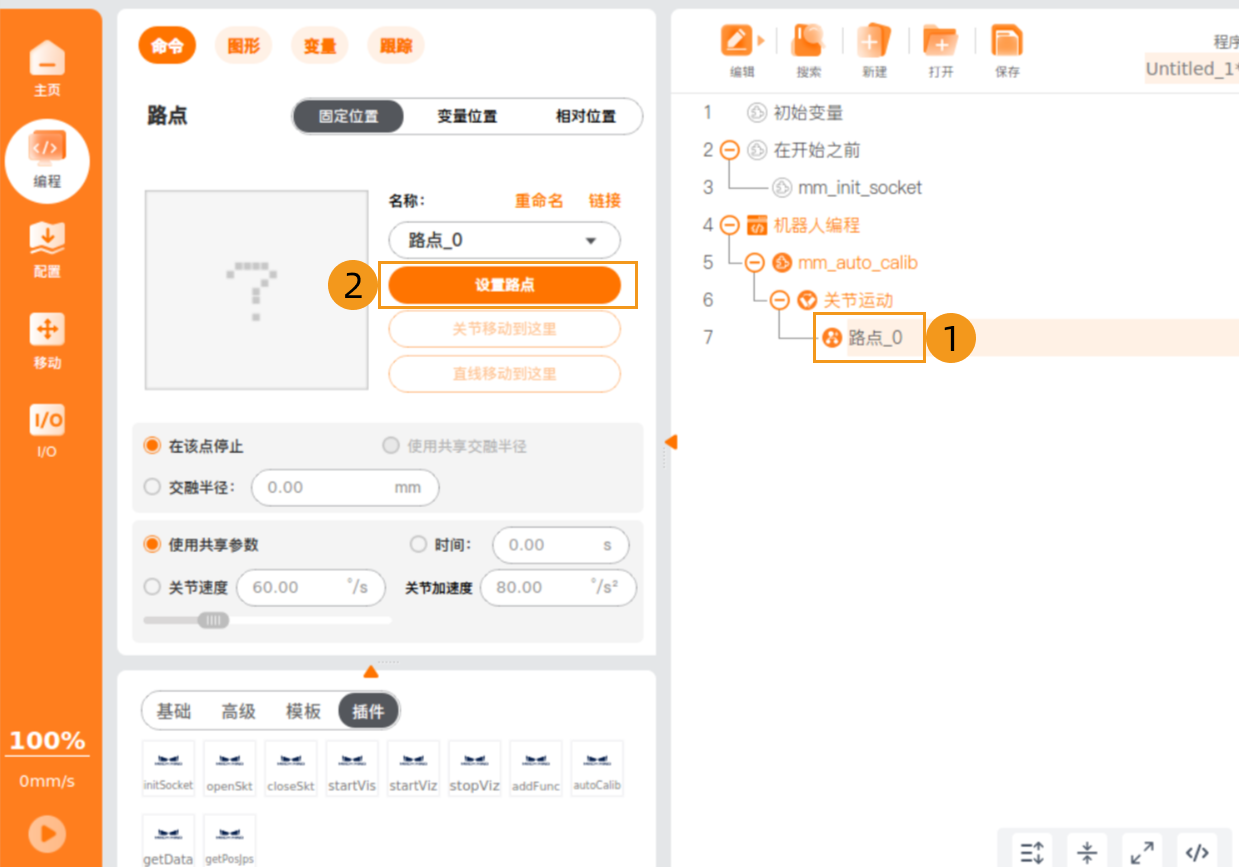
Task: Insert the getData plugin command
Action: 168,841
